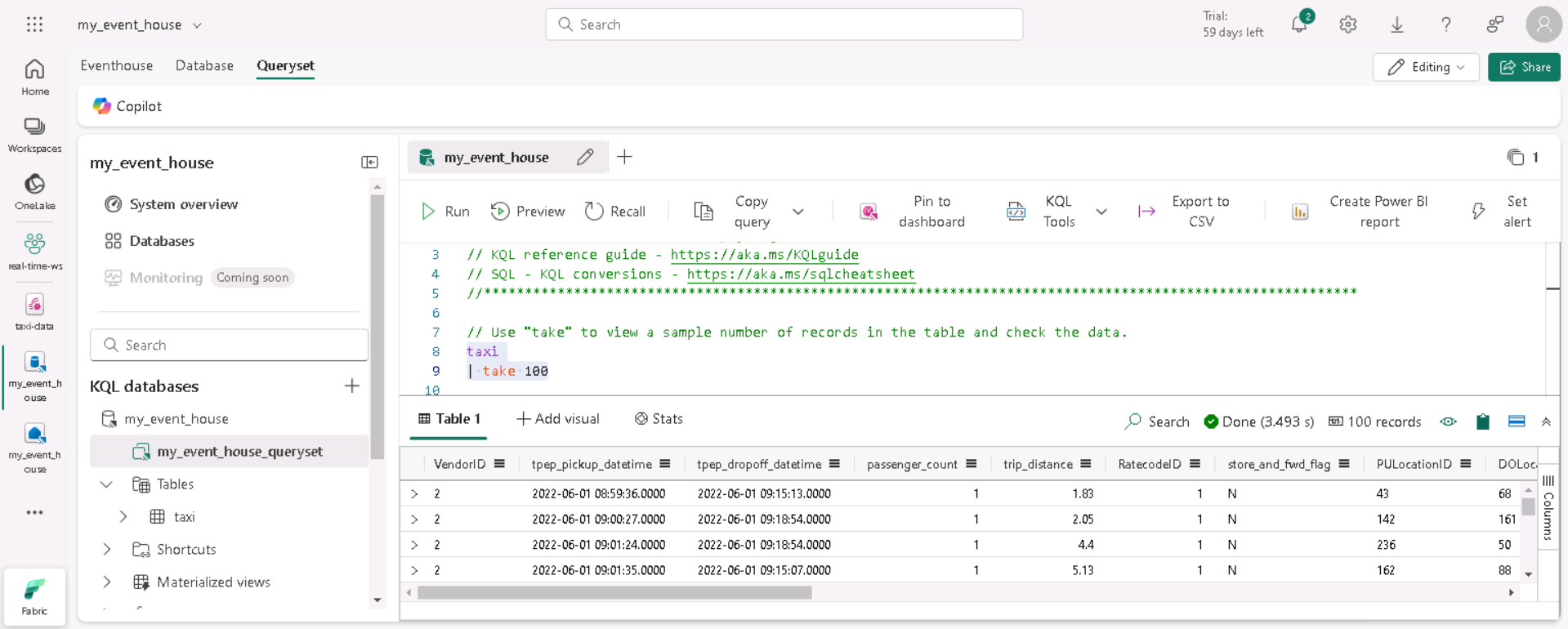Click Add visual
Image resolution: width=1568 pixels, height=629 pixels.
tap(558, 419)
